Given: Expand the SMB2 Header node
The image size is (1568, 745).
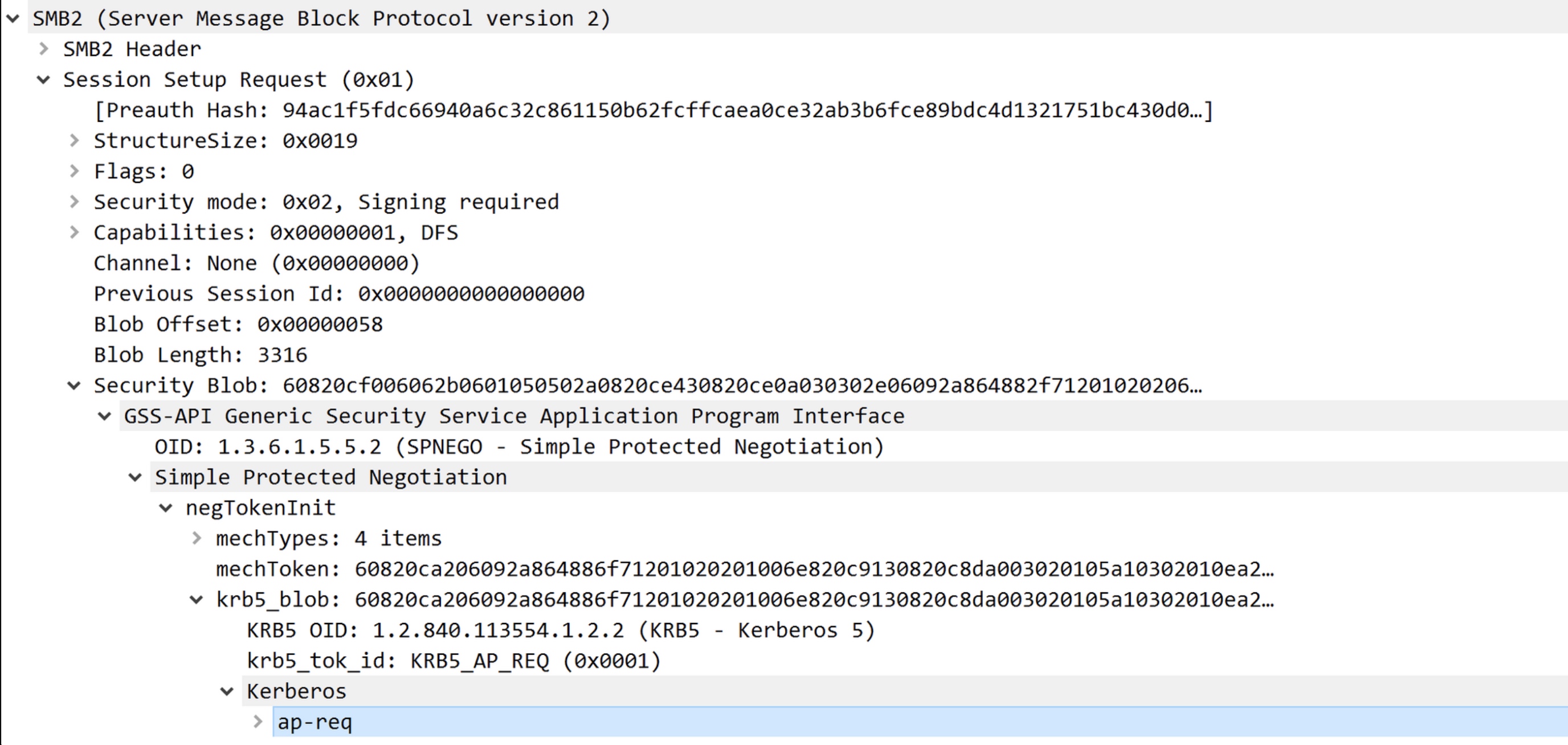Looking at the screenshot, I should point(43,50).
